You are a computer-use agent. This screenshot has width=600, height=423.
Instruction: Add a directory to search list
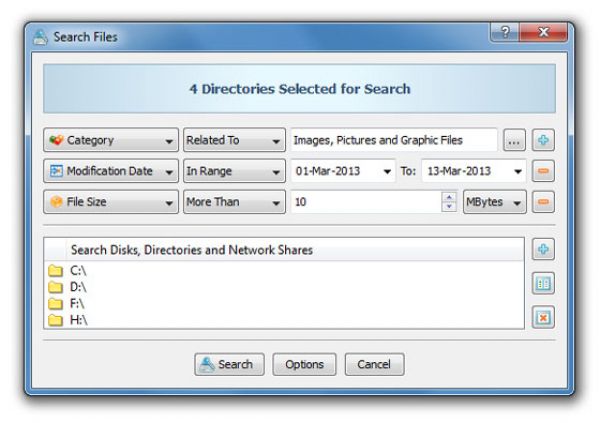pyautogui.click(x=543, y=250)
